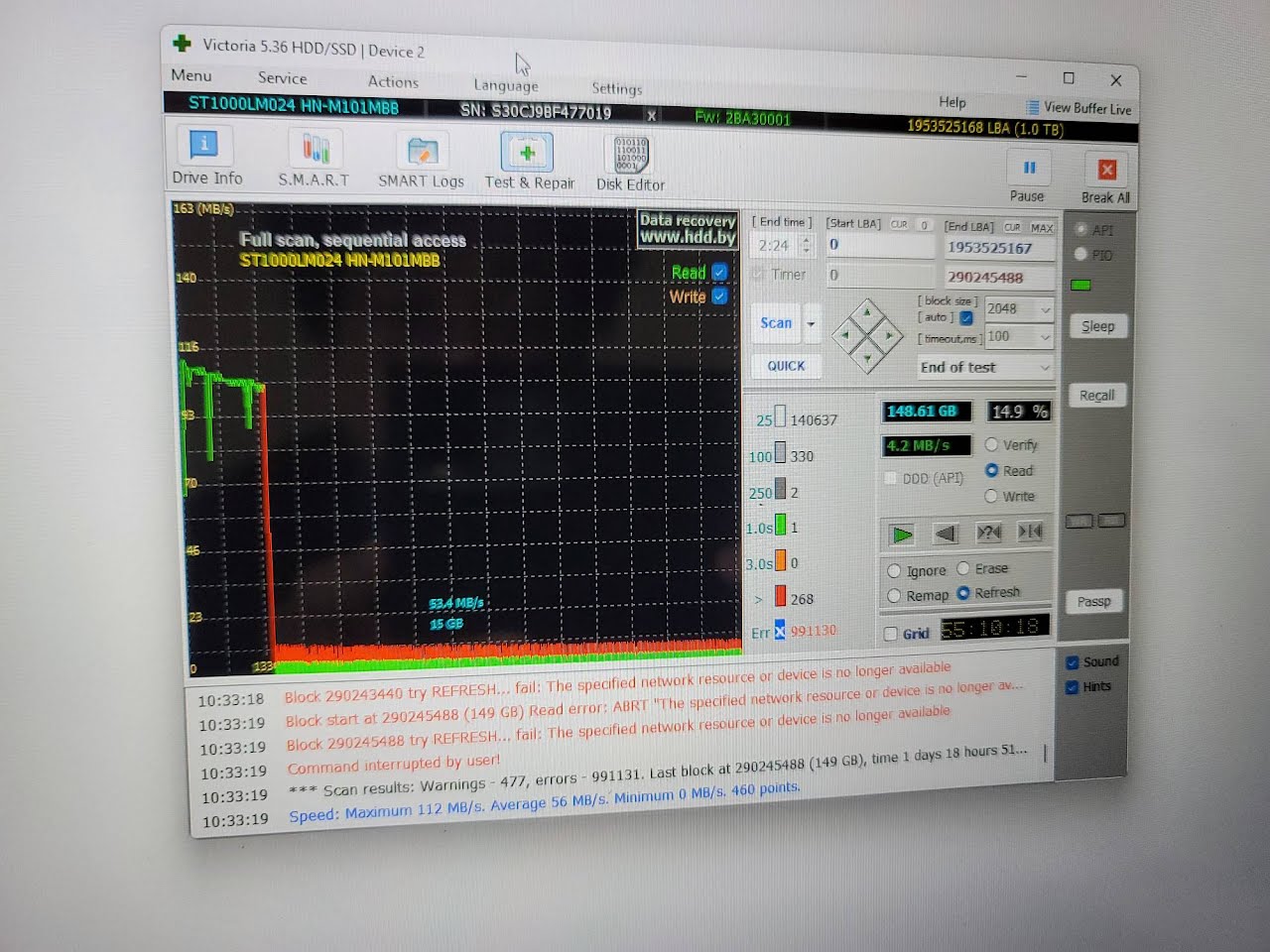
Task: Toggle the Sound checkbox
Action: pos(1072,662)
